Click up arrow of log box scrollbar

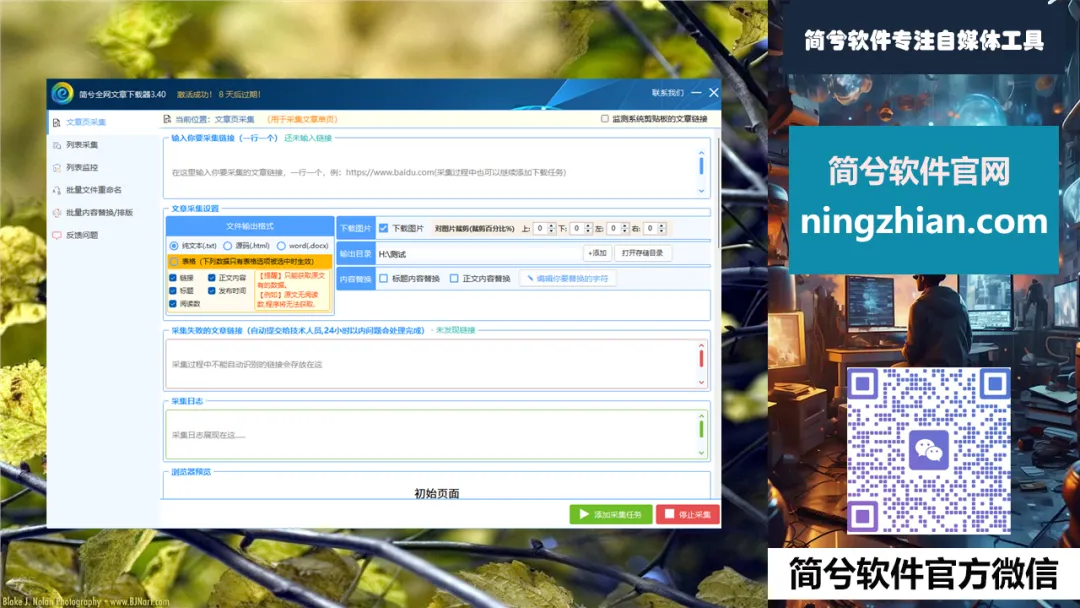(x=701, y=416)
